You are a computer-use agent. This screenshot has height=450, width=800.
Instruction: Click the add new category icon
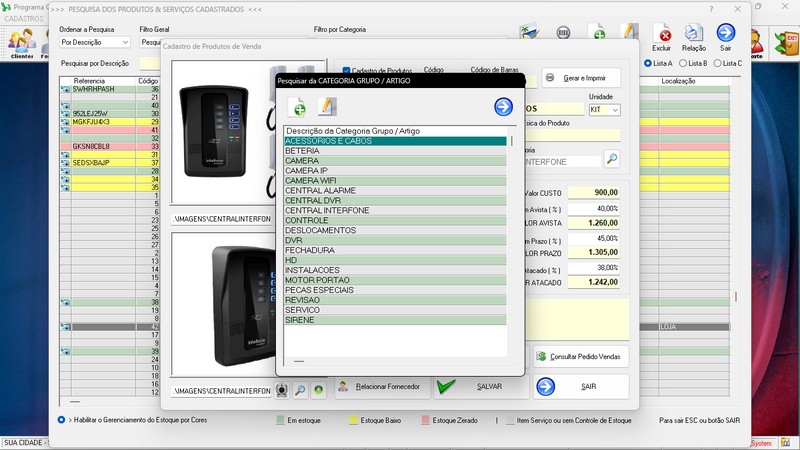click(x=297, y=107)
